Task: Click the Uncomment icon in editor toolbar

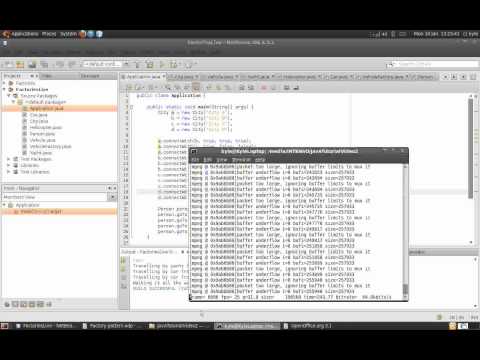Action: click(296, 87)
